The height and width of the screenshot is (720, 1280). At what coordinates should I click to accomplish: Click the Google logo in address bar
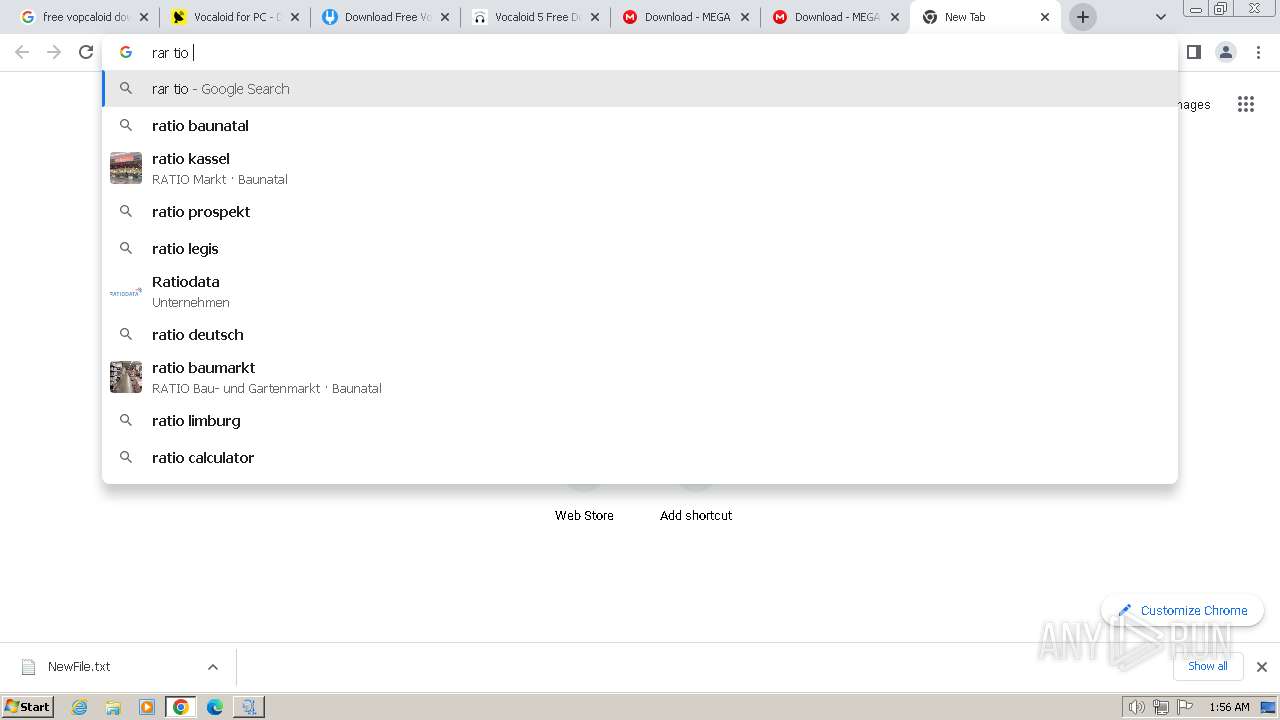(x=126, y=52)
